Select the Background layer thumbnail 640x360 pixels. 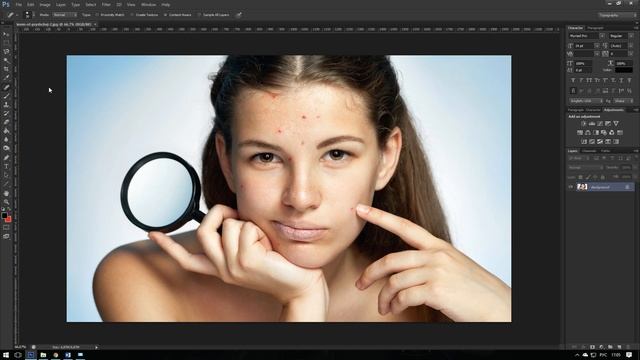582,187
